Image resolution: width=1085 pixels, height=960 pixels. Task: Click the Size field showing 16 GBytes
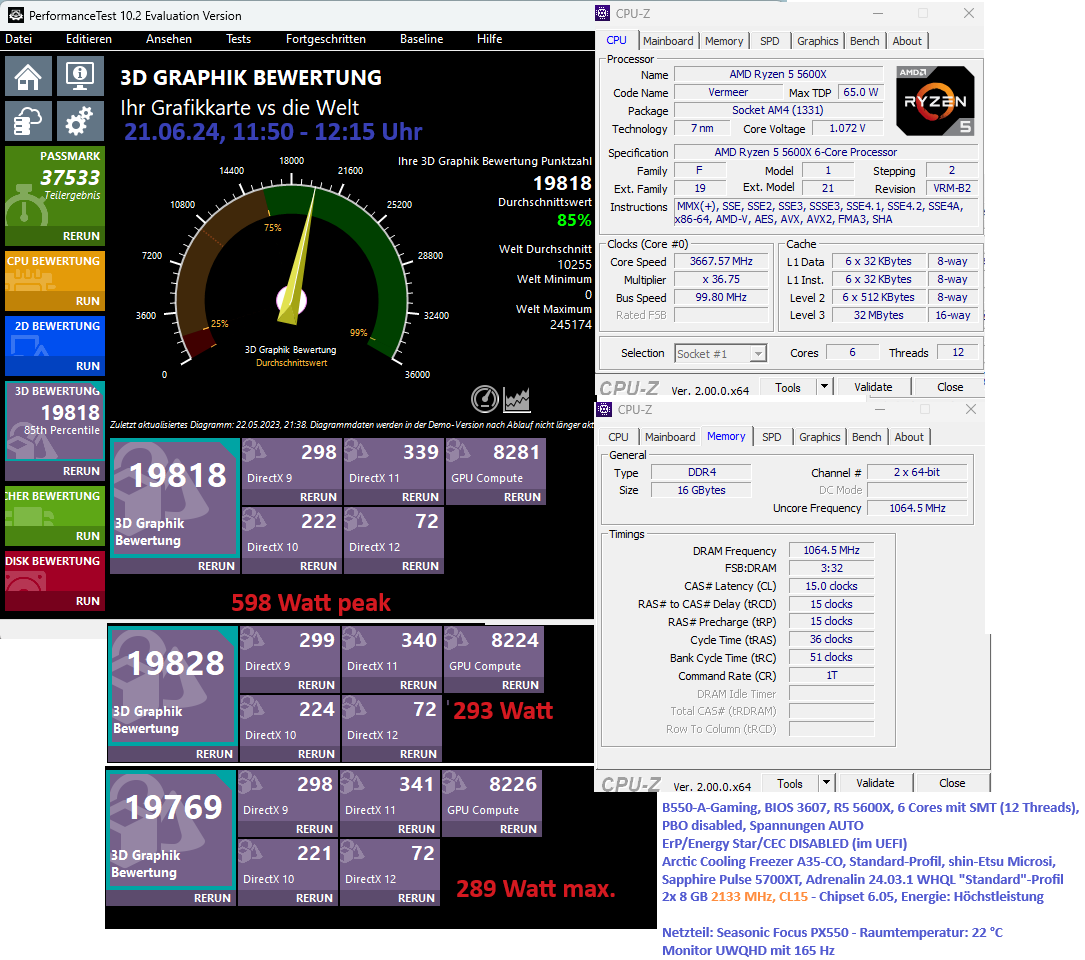[x=701, y=490]
